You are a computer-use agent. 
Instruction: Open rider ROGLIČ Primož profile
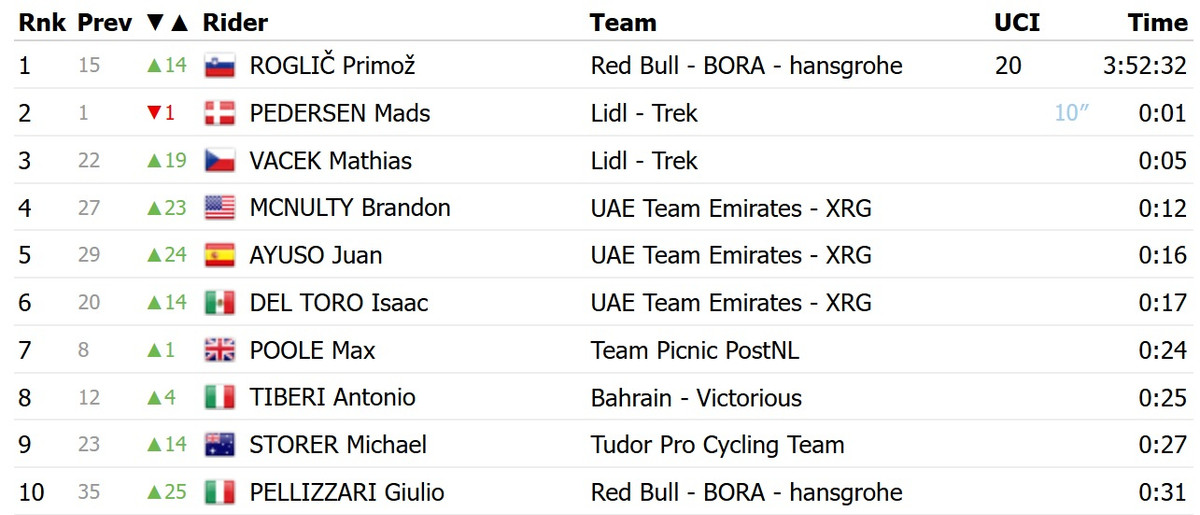(332, 66)
